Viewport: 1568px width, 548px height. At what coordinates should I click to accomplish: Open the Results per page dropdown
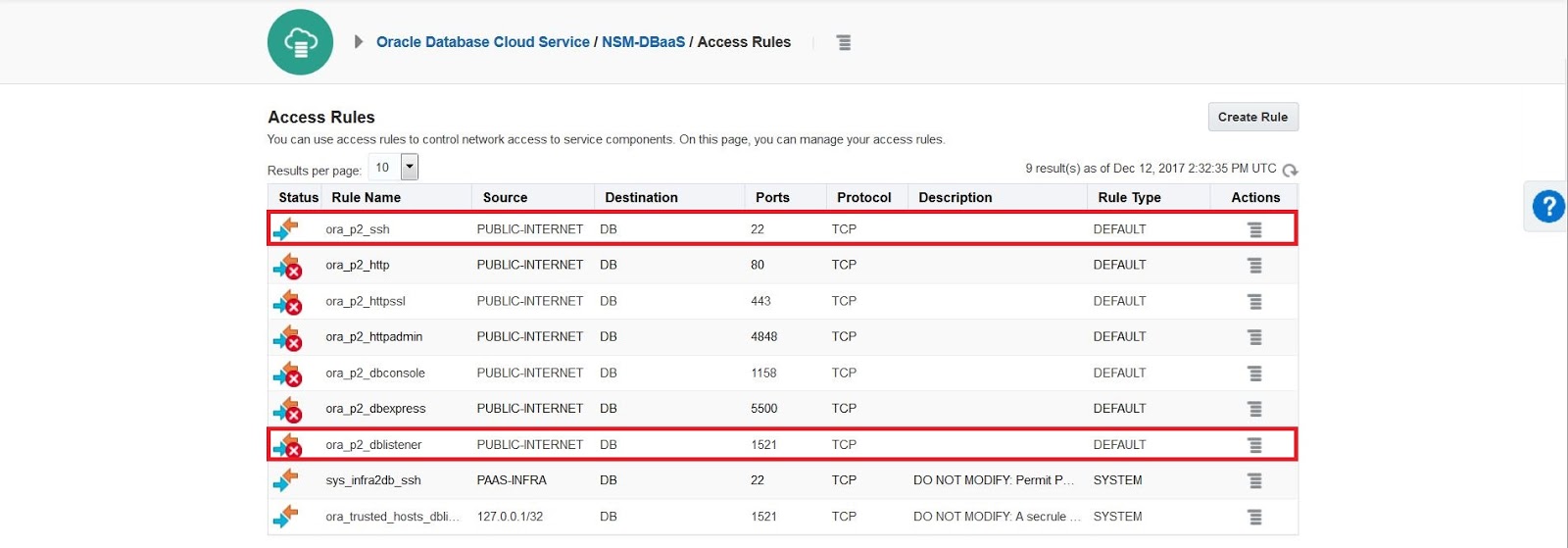tap(394, 168)
